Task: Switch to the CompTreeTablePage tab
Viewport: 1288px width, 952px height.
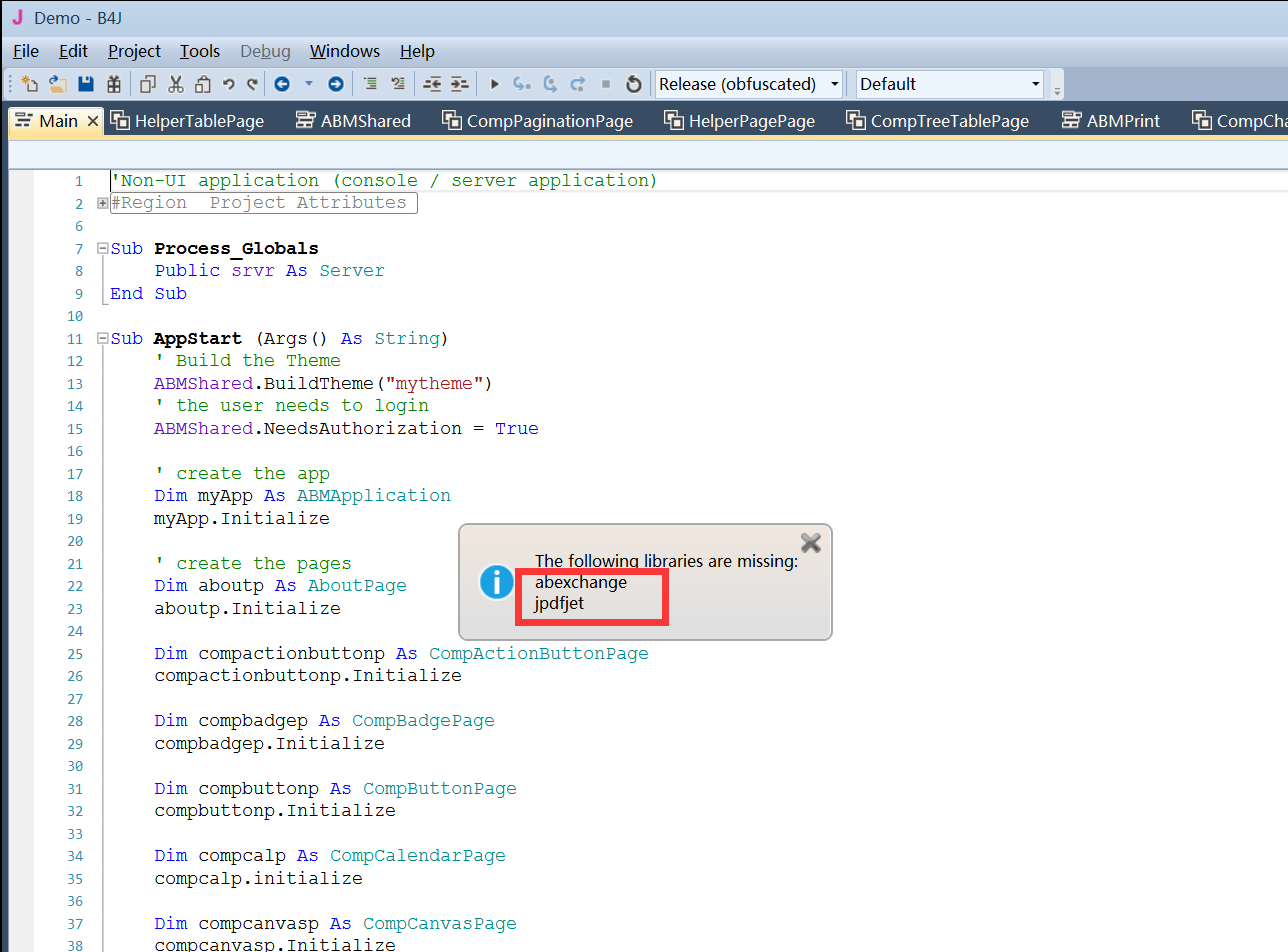Action: [x=938, y=121]
